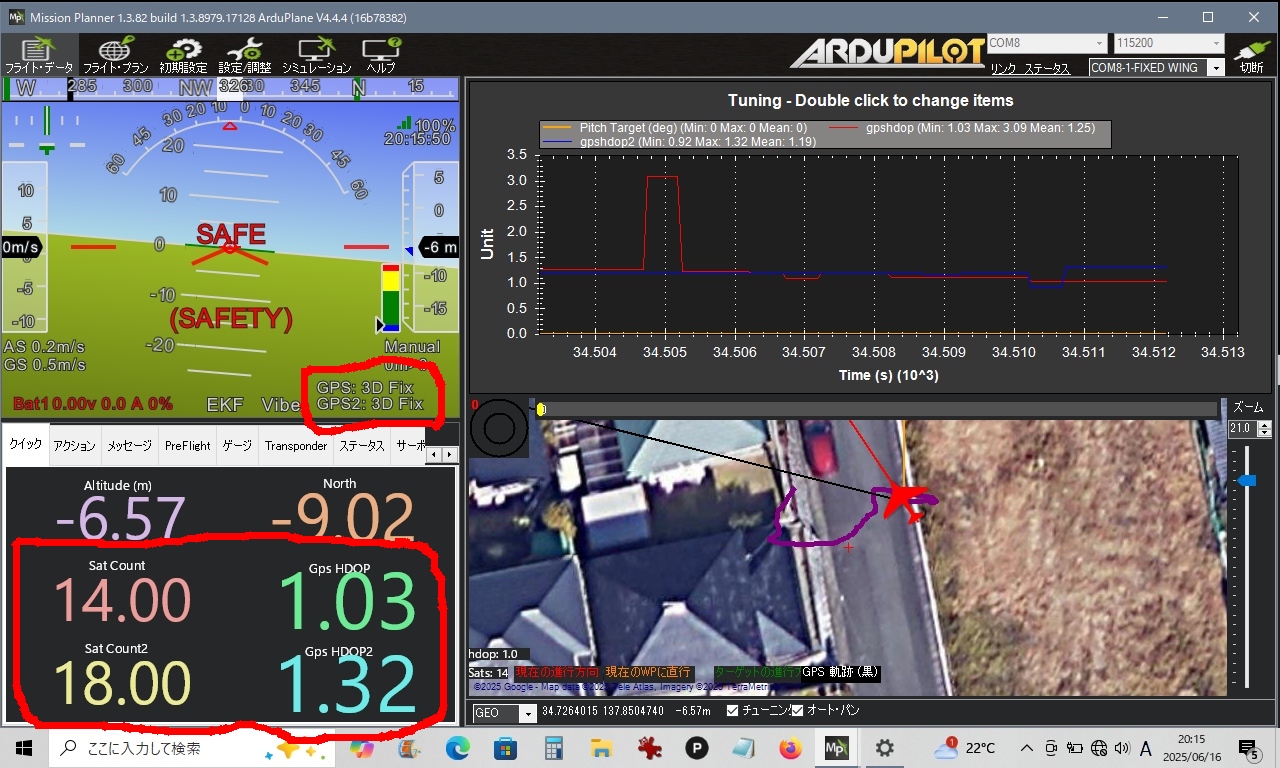Open Firefox from the taskbar
This screenshot has height=768, width=1280.
tap(790, 748)
